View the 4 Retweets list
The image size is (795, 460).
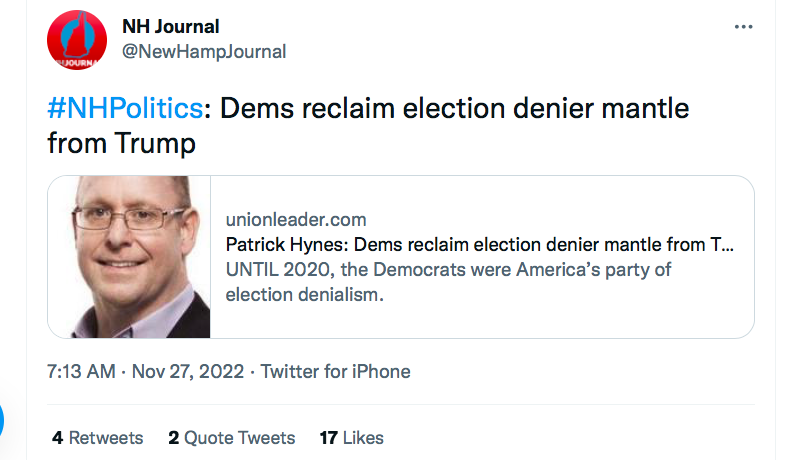tap(98, 438)
